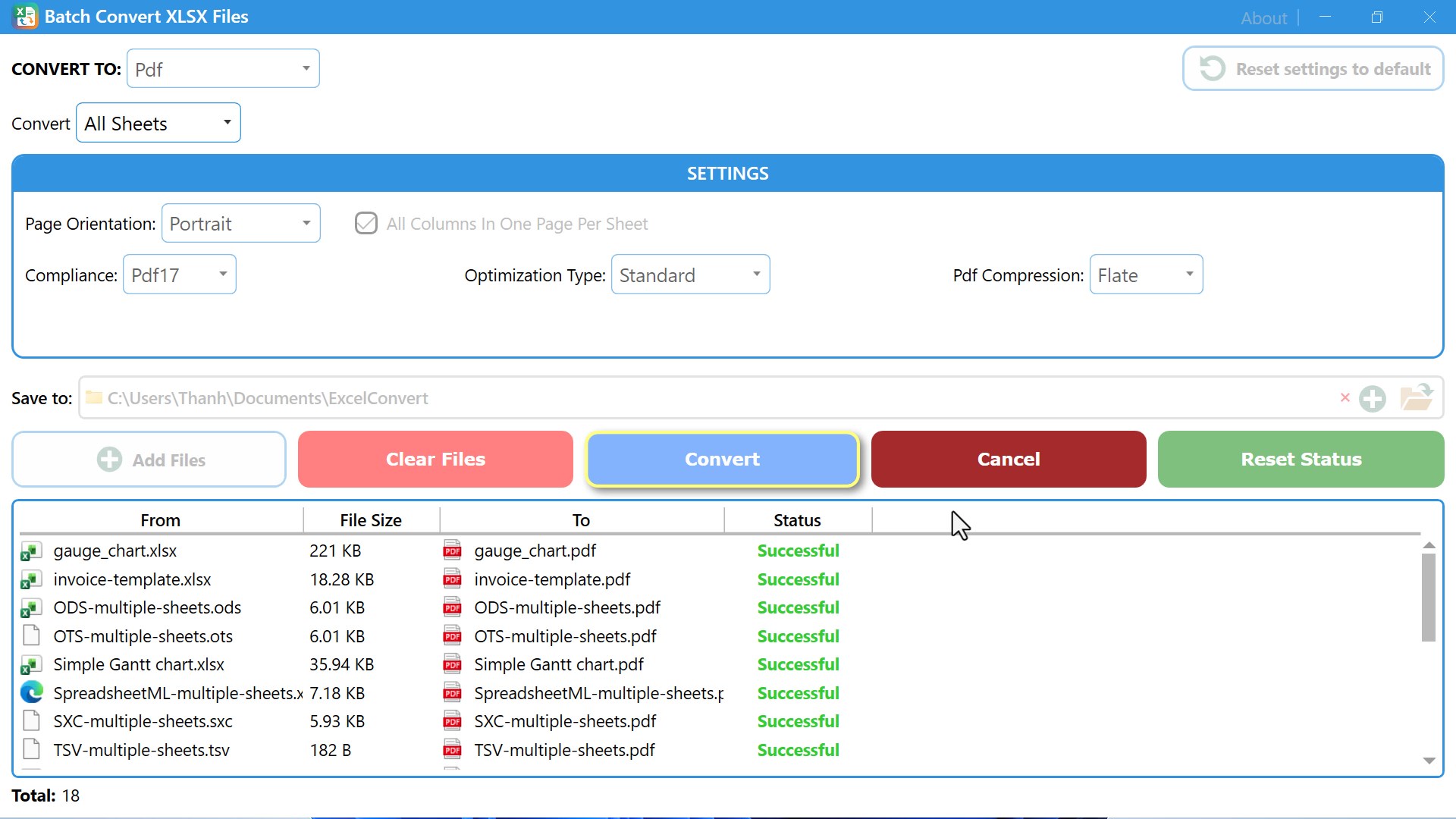
Task: Click Reset settings to default button
Action: point(1313,69)
